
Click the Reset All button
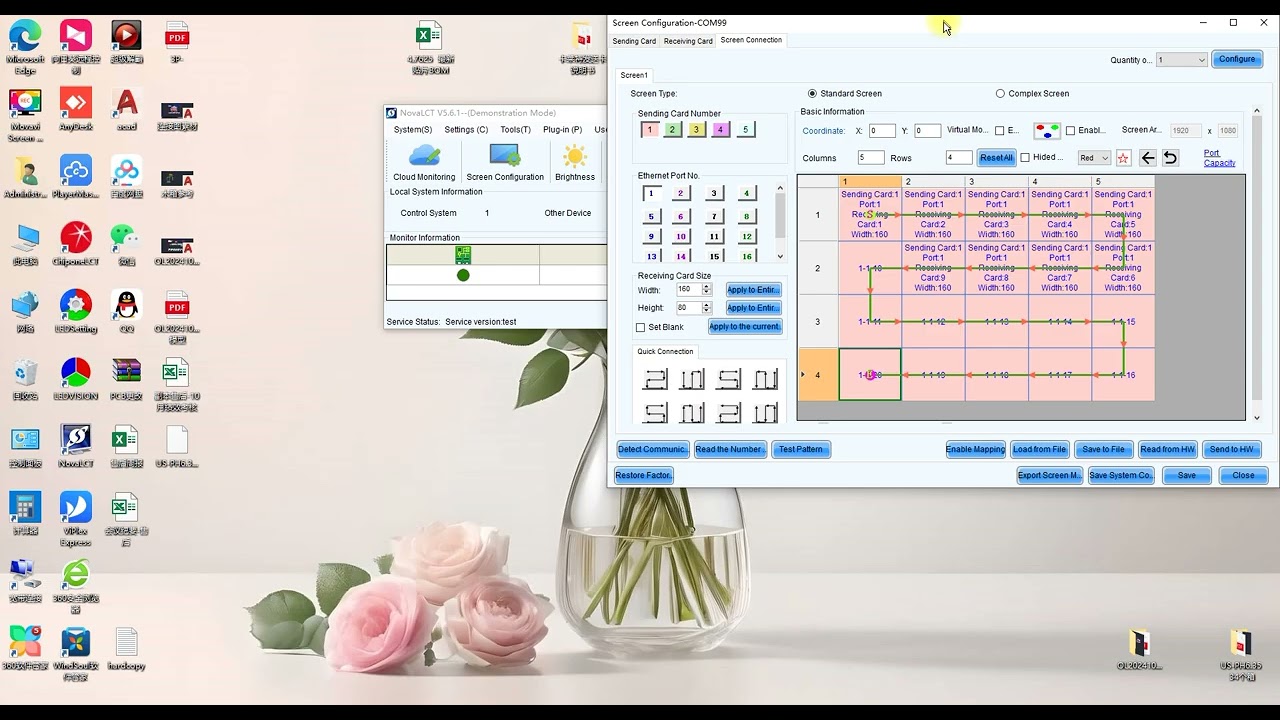(996, 158)
